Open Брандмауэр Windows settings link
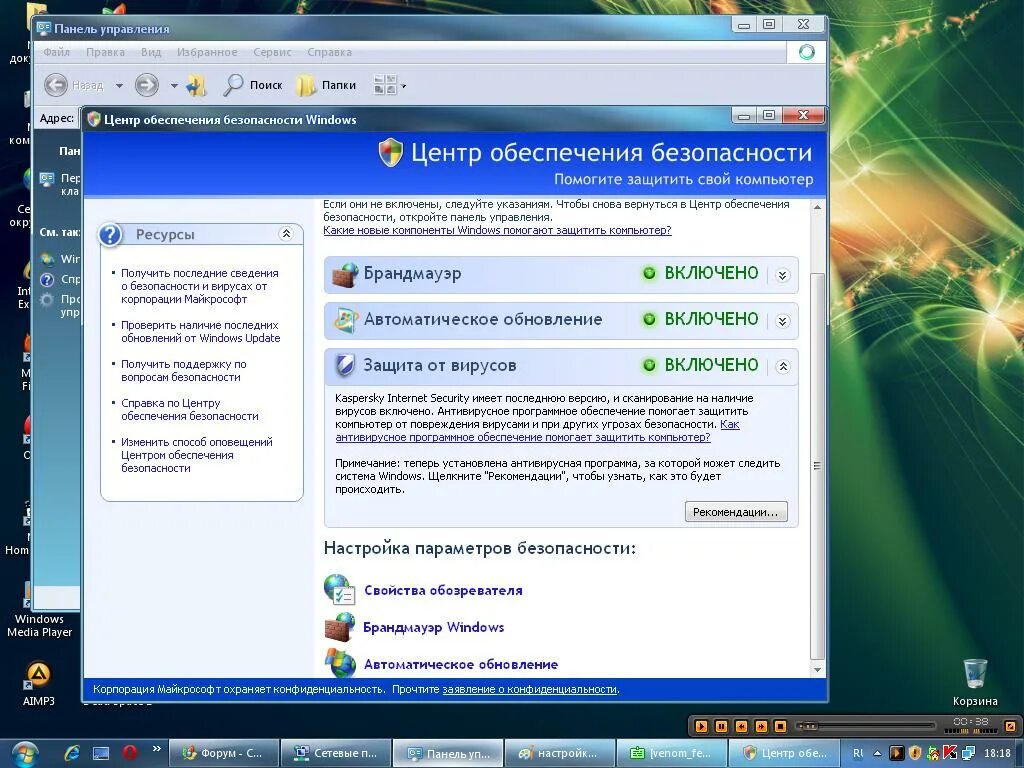Screen dimensions: 1024x768 [434, 628]
